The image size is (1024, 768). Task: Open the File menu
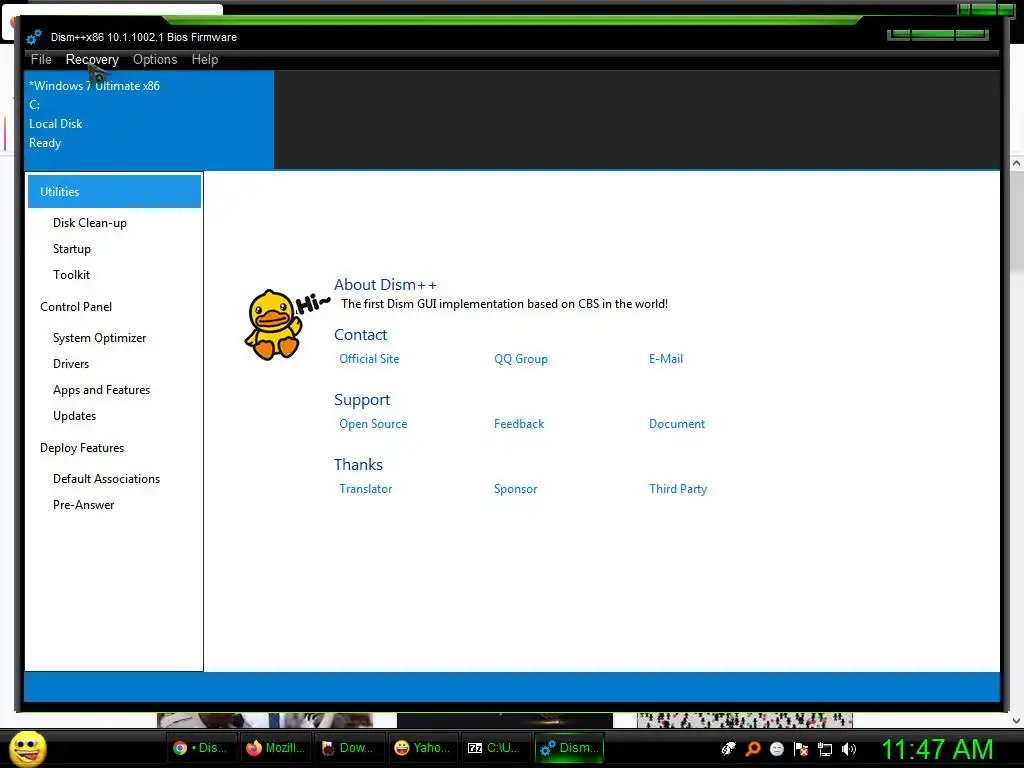coord(40,59)
